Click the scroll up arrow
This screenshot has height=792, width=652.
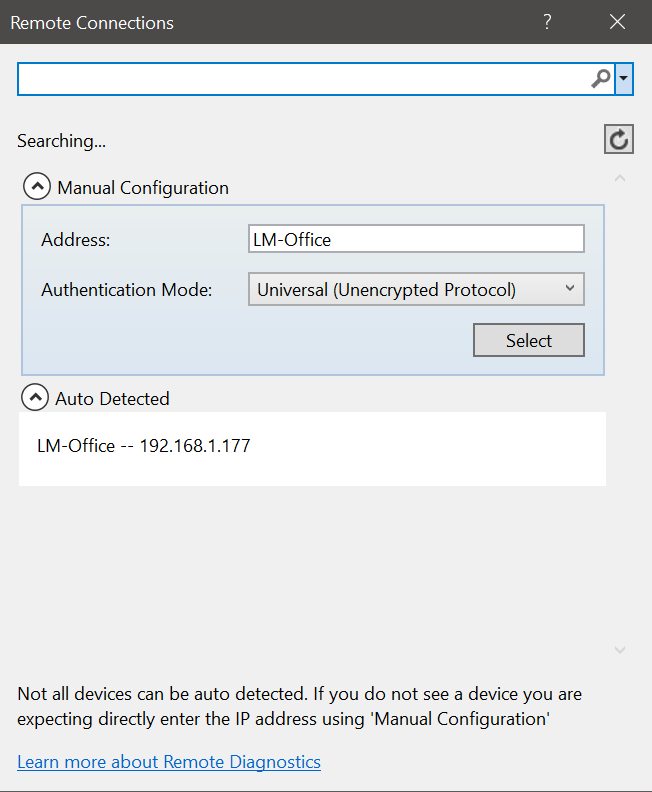point(620,179)
